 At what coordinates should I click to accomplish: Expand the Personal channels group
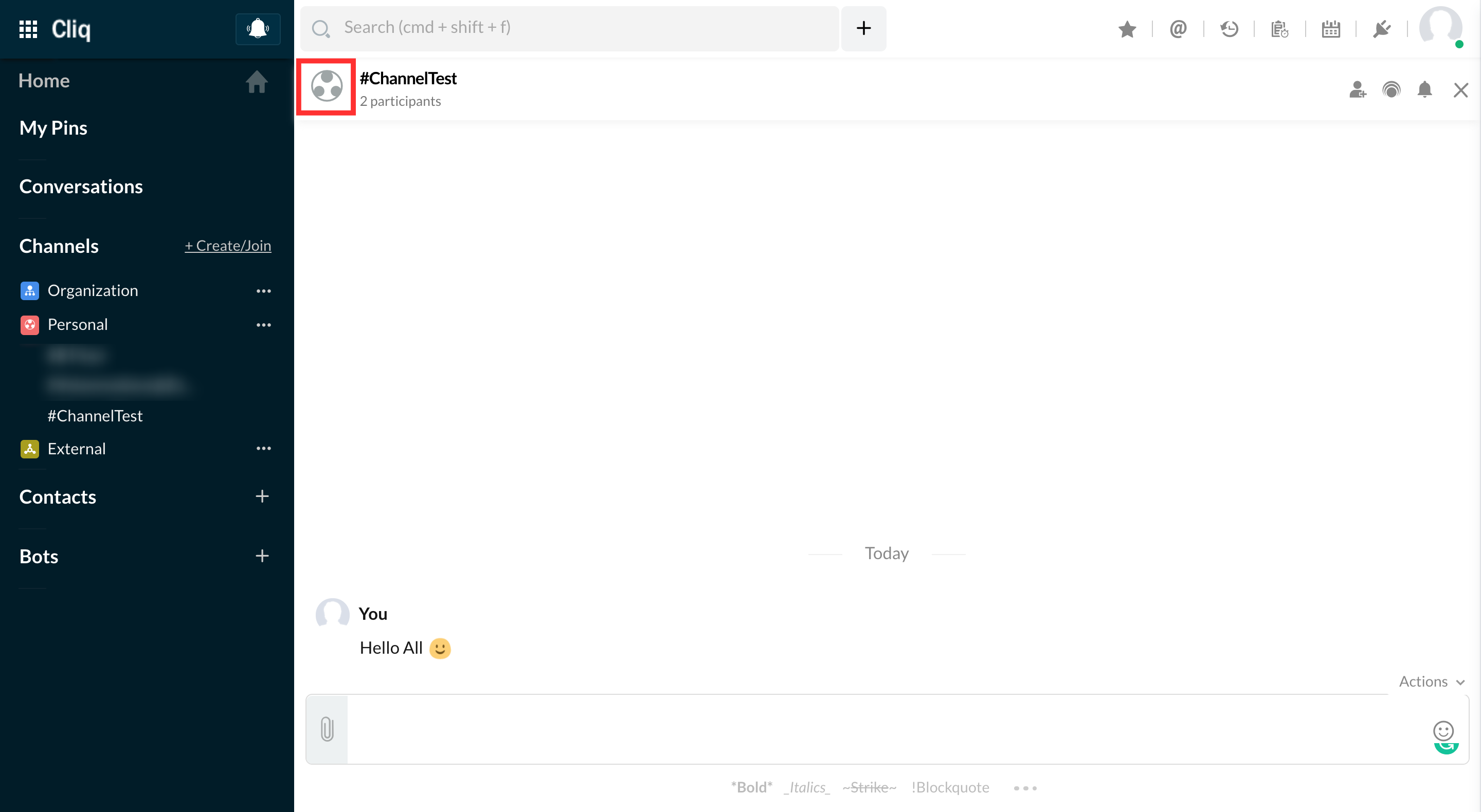tap(78, 325)
